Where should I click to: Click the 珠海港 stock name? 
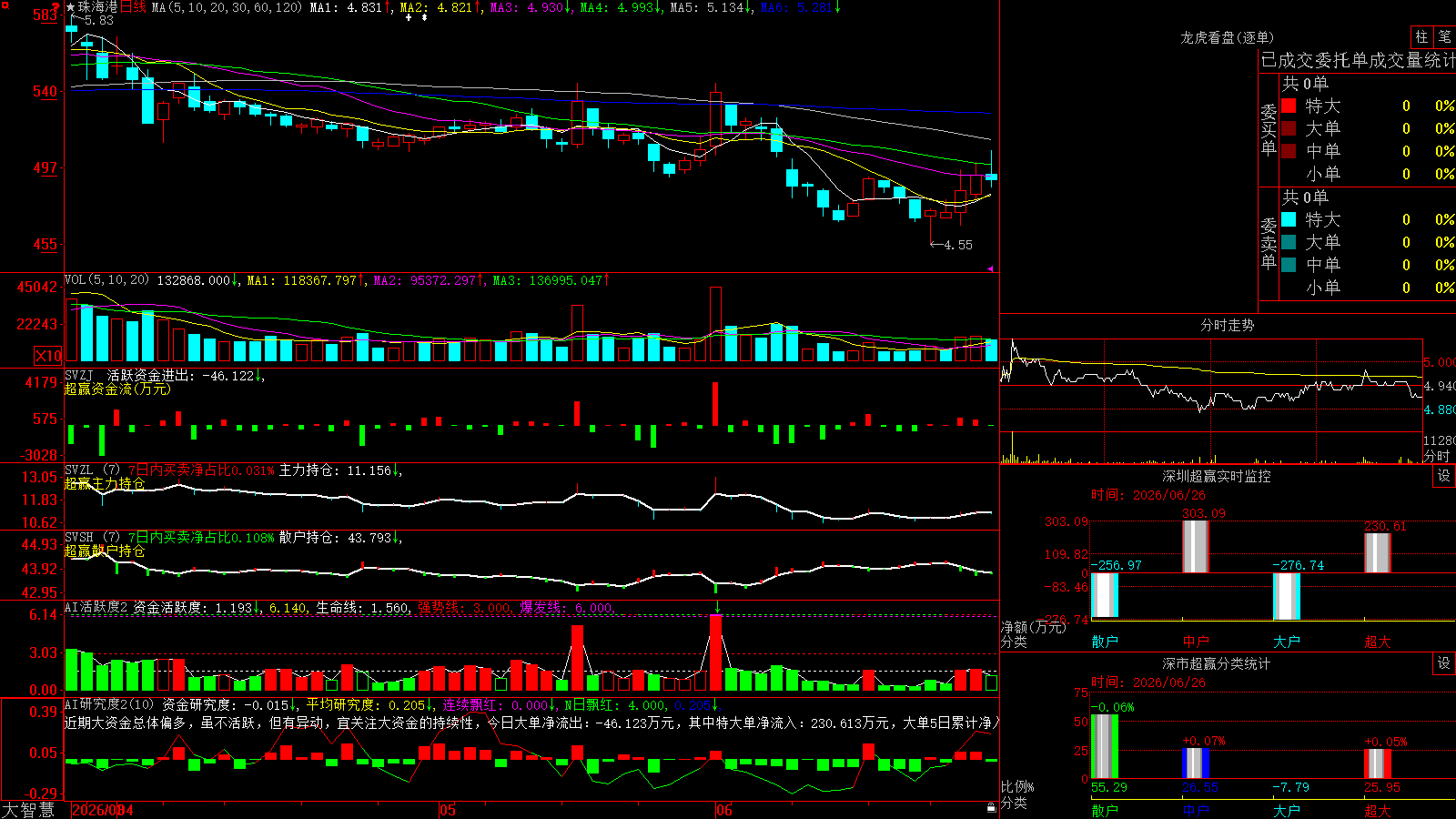click(98, 7)
